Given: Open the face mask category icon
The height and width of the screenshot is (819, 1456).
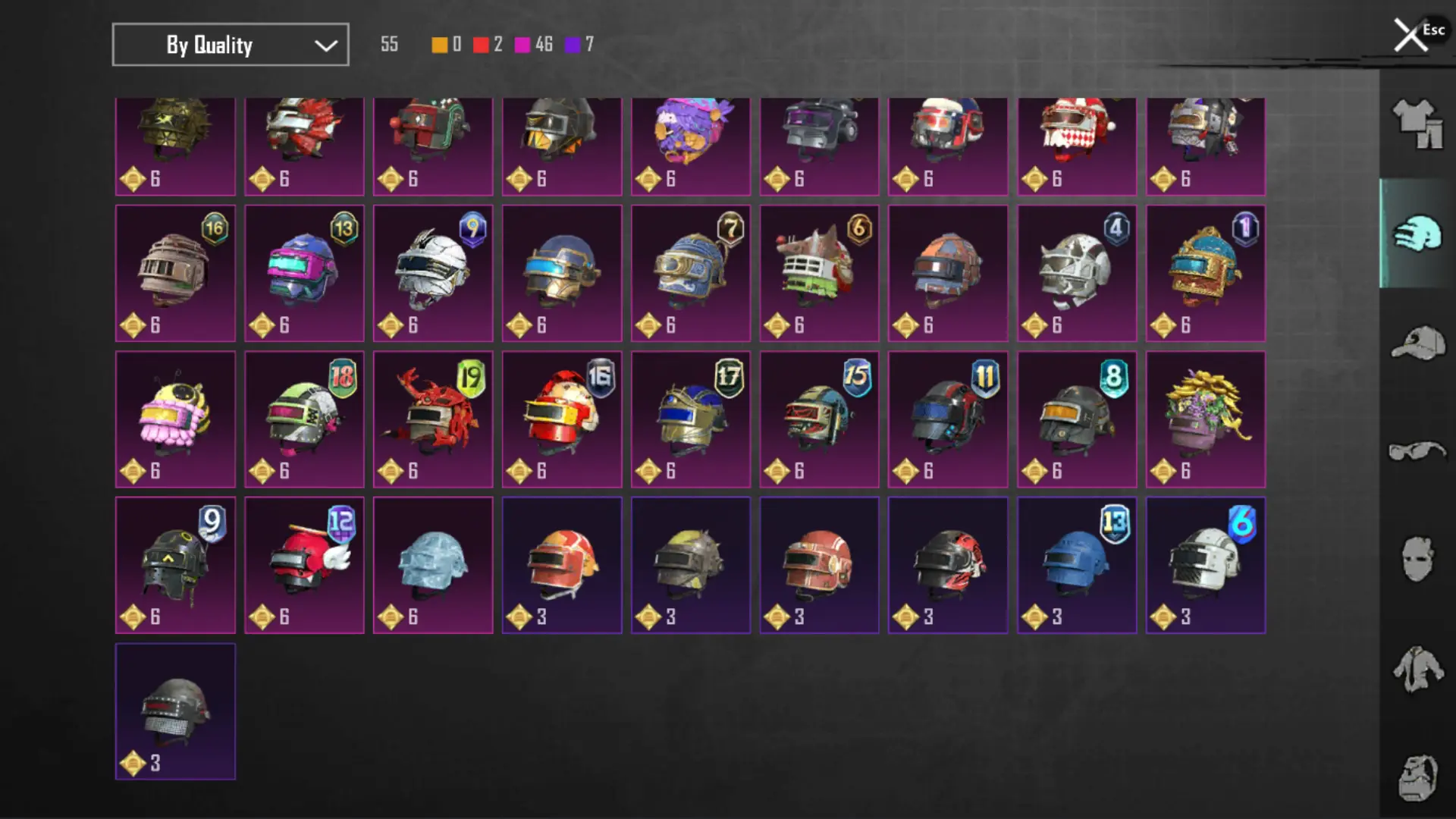Looking at the screenshot, I should pyautogui.click(x=1417, y=559).
